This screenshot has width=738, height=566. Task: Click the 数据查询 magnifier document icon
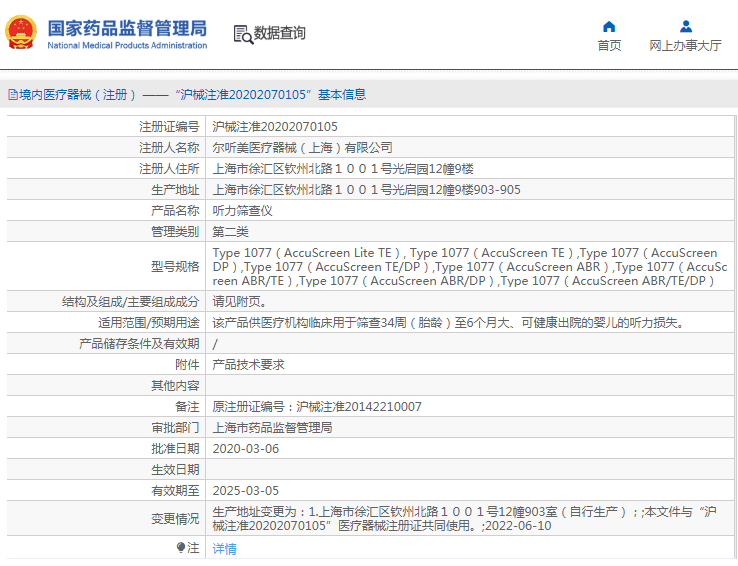coord(243,34)
